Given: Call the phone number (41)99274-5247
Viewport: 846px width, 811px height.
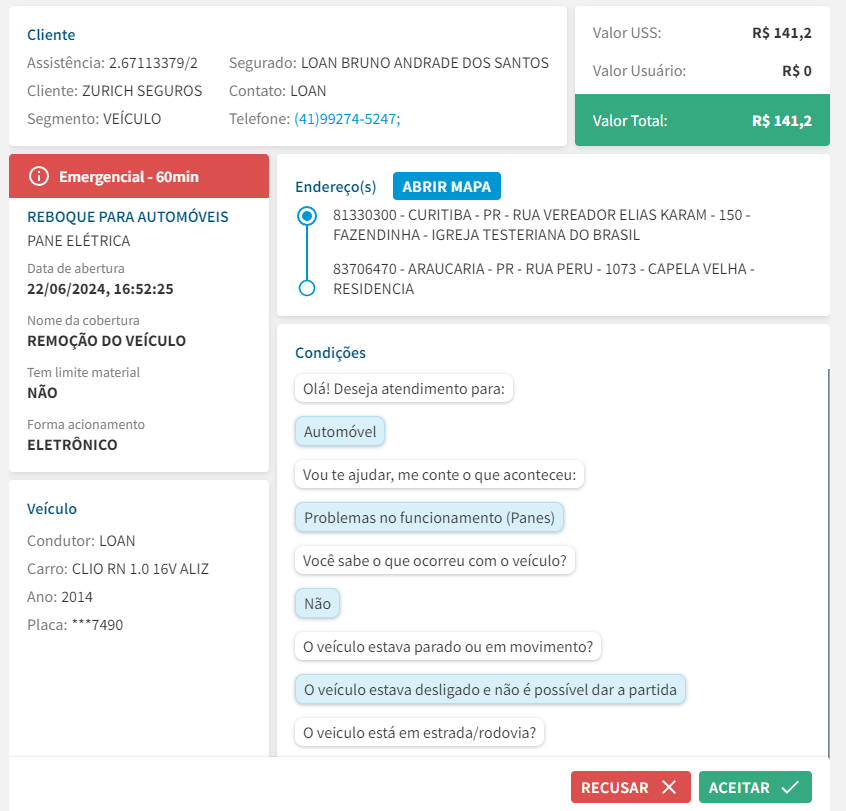Looking at the screenshot, I should (347, 118).
